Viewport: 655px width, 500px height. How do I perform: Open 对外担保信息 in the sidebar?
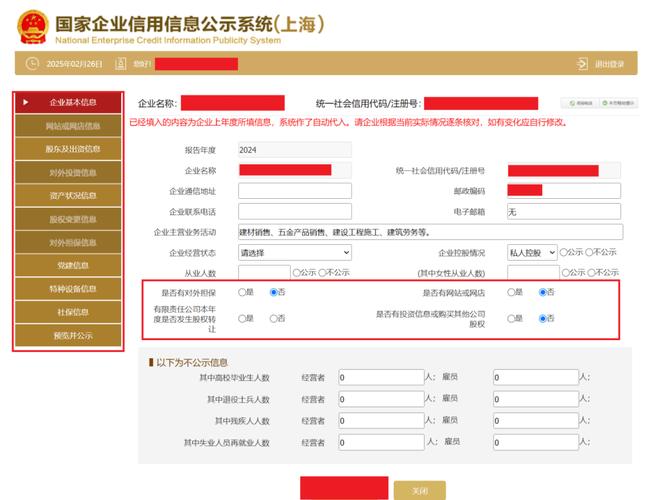point(68,242)
